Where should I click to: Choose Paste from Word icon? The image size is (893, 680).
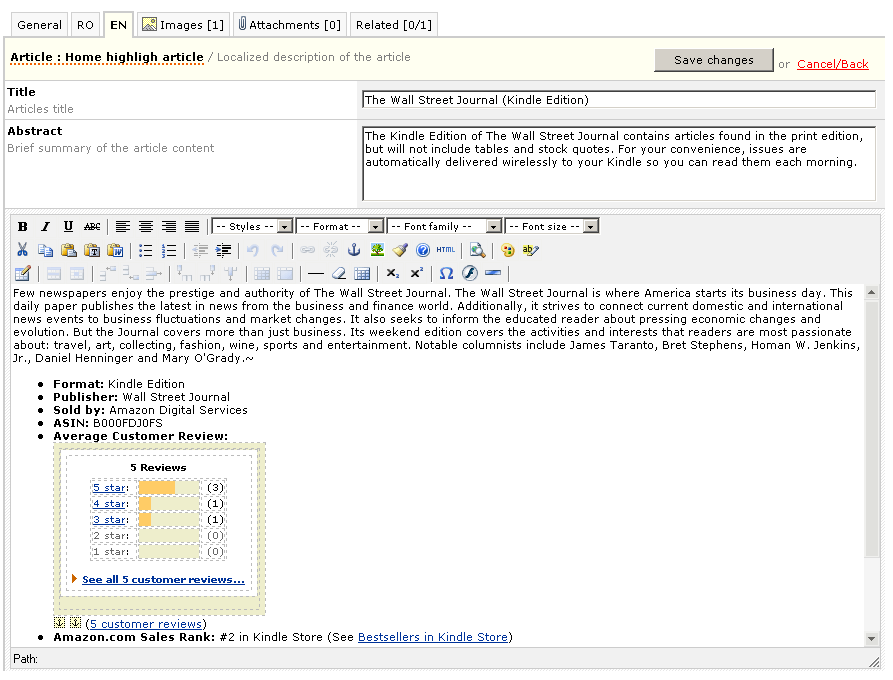pos(115,249)
